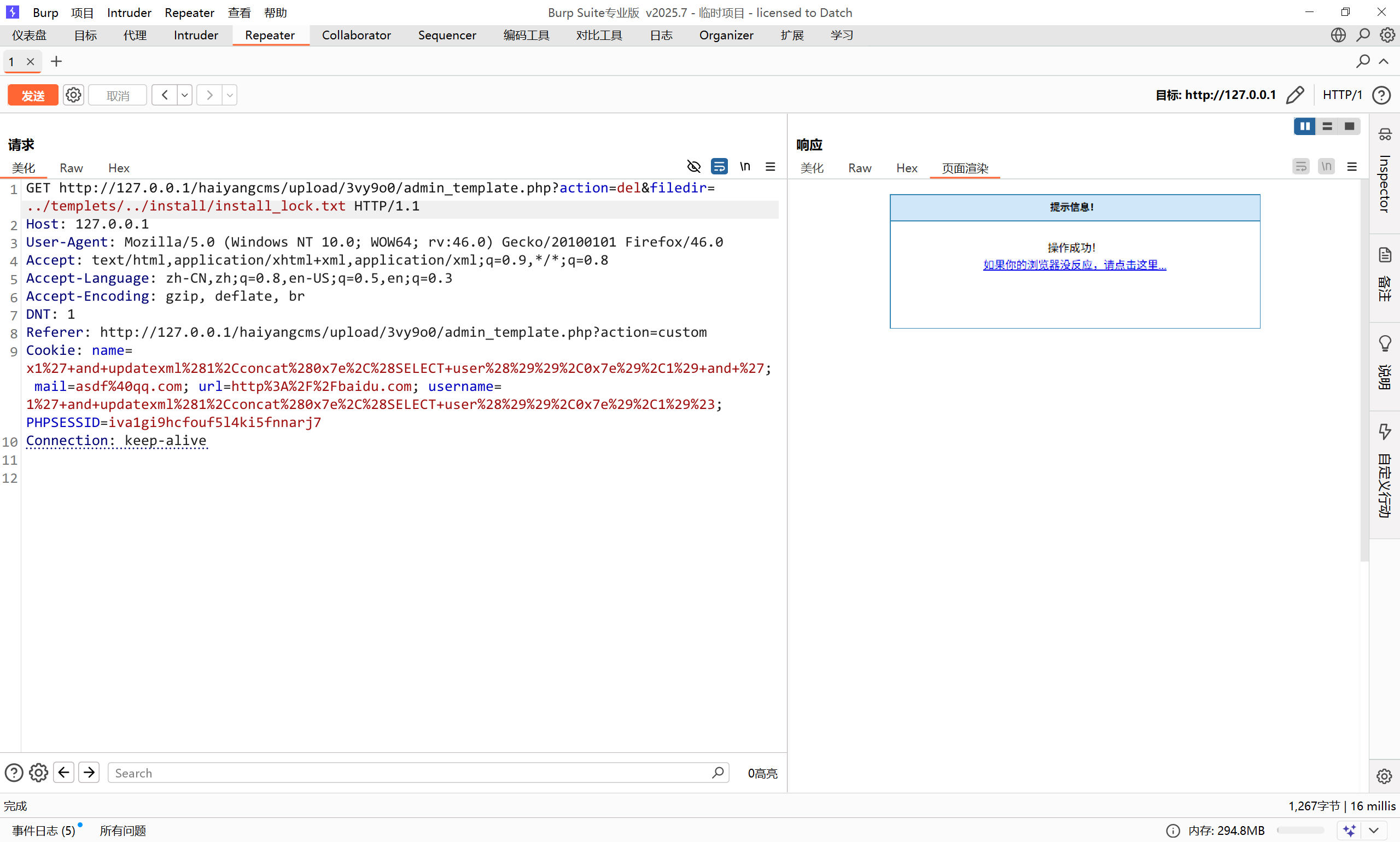The height and width of the screenshot is (842, 1400).
Task: Open request pane hamburger menu
Action: (x=770, y=166)
